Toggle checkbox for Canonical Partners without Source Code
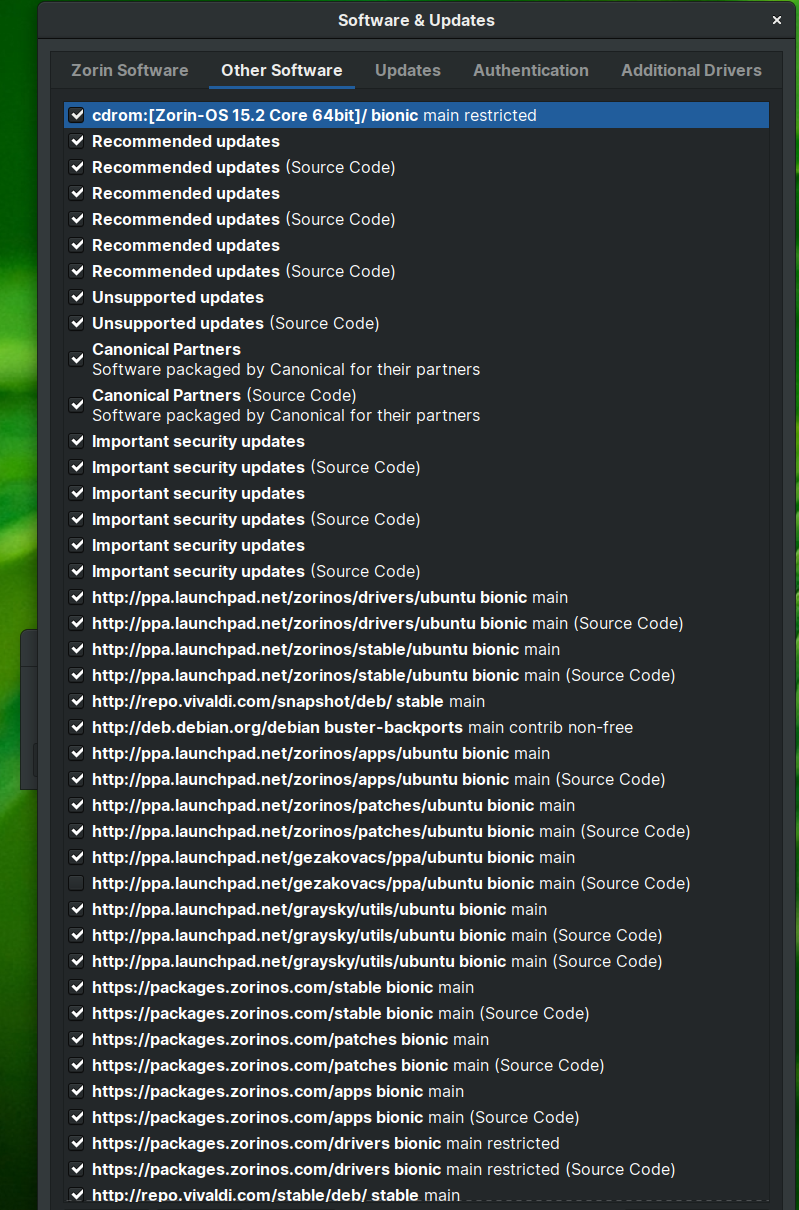This screenshot has height=1210, width=799. tap(77, 359)
